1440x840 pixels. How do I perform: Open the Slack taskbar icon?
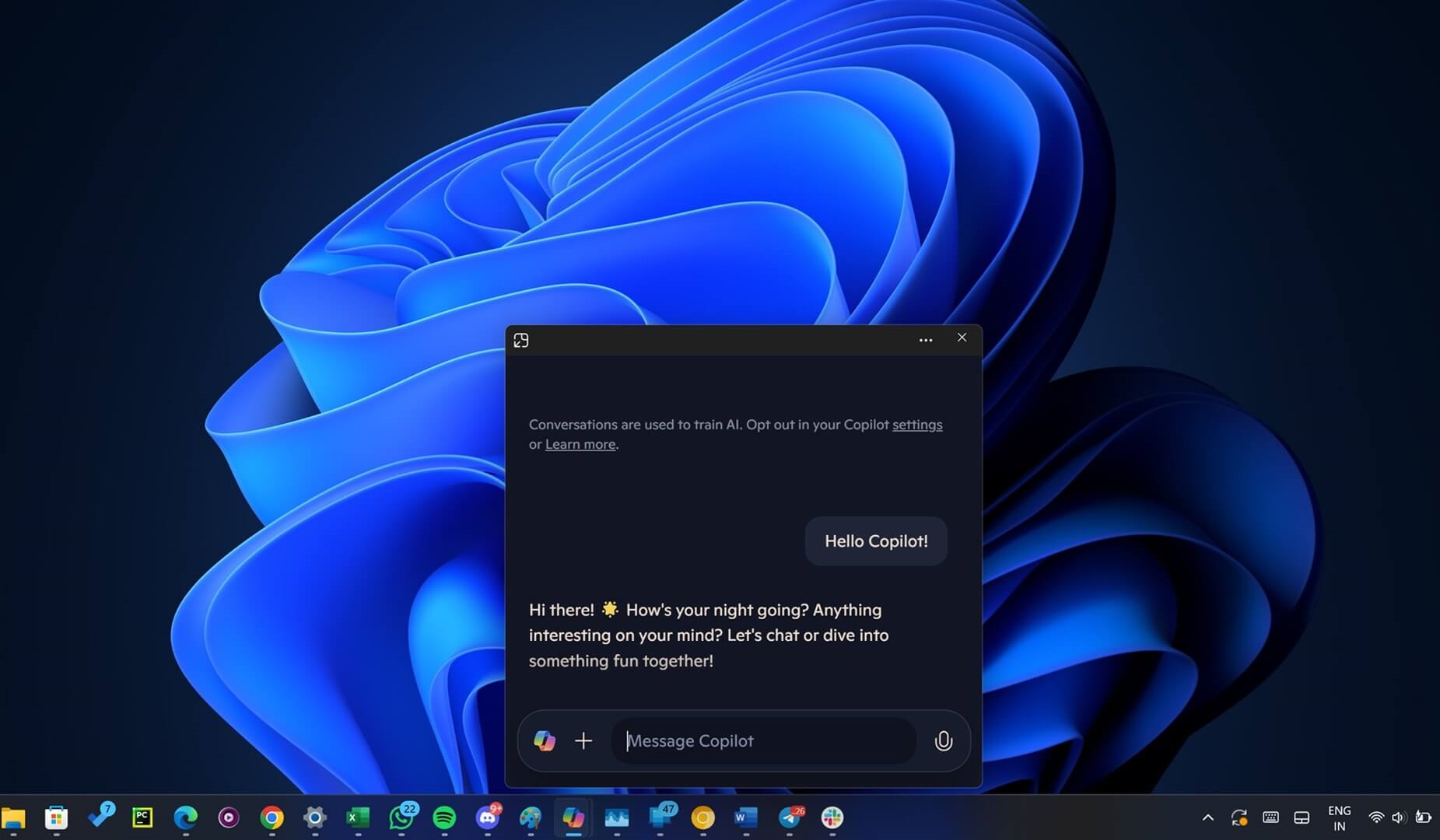pos(832,817)
